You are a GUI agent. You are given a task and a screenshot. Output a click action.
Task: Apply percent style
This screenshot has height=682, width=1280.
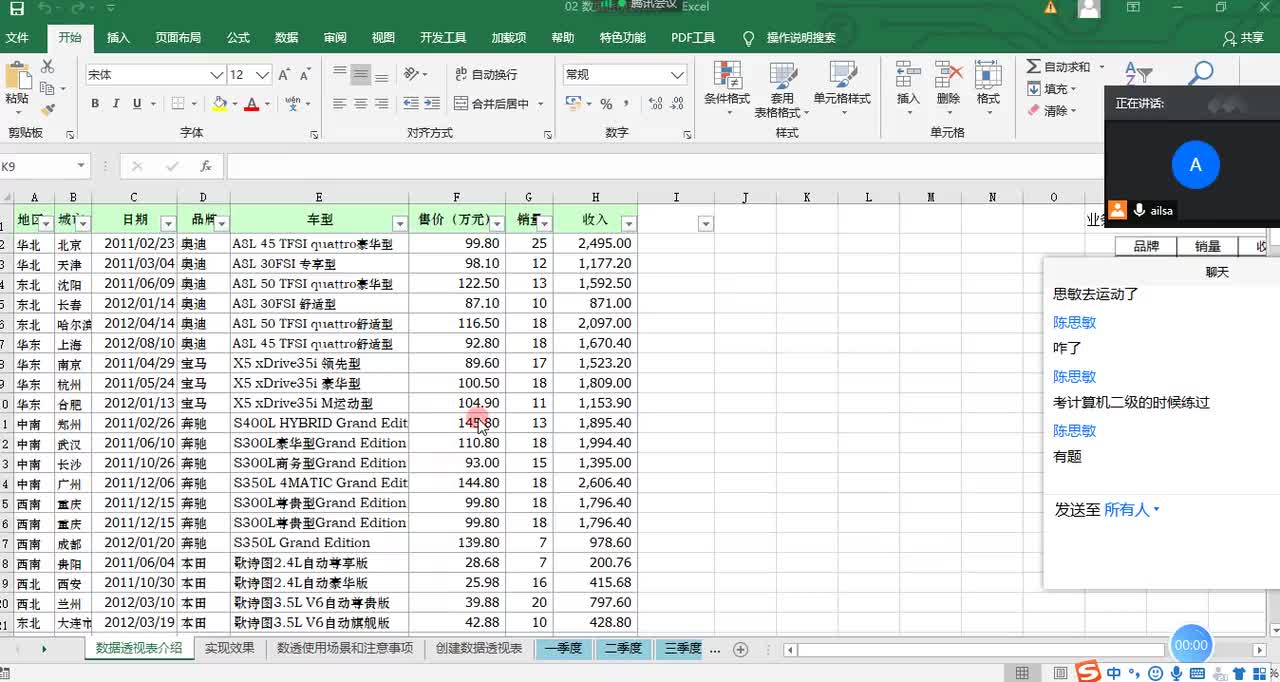click(606, 104)
